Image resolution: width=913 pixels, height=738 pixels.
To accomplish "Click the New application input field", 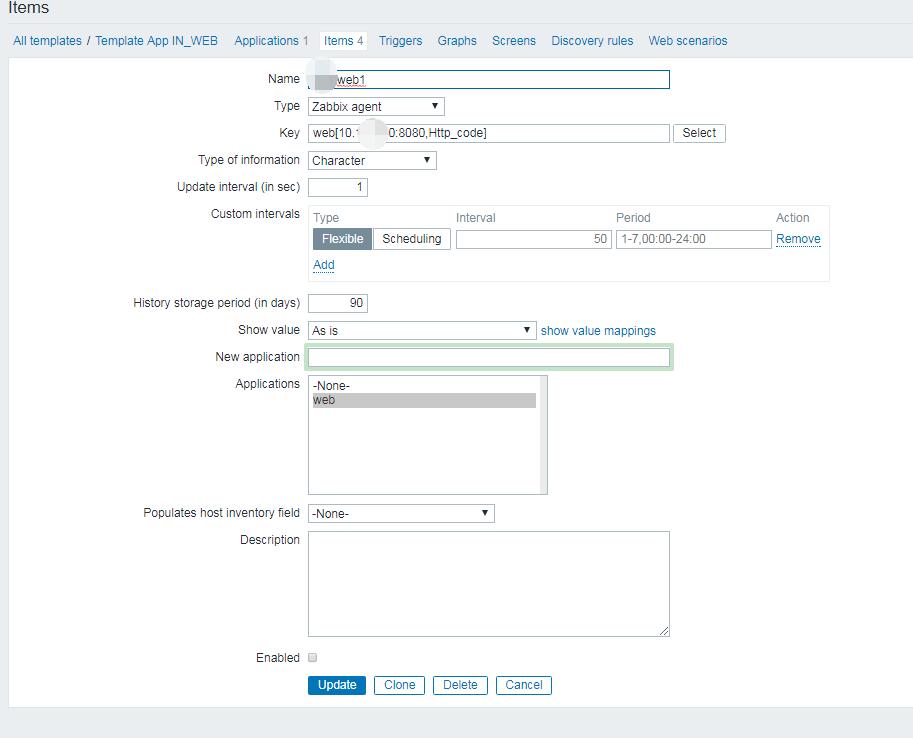I will (488, 356).
